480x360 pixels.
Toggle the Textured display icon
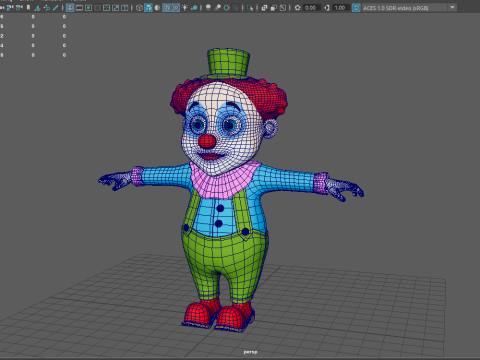(x=175, y=8)
